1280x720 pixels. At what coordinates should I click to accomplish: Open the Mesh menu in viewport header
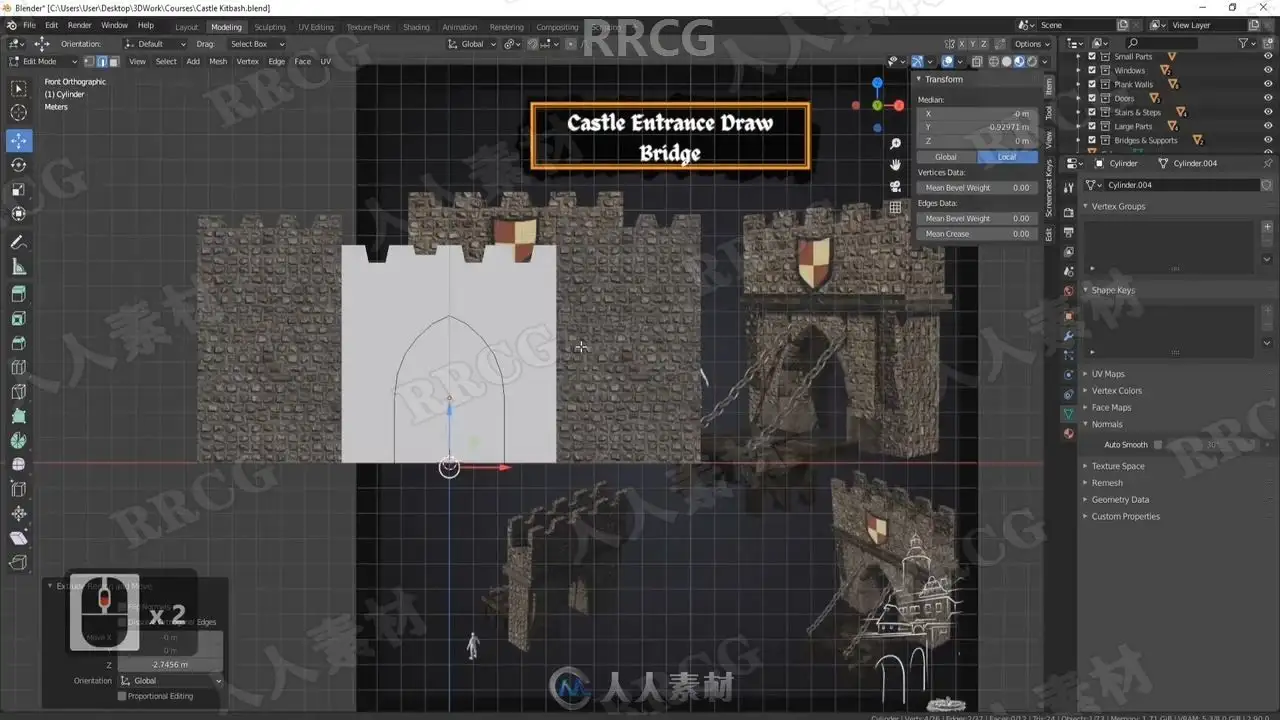(x=218, y=61)
